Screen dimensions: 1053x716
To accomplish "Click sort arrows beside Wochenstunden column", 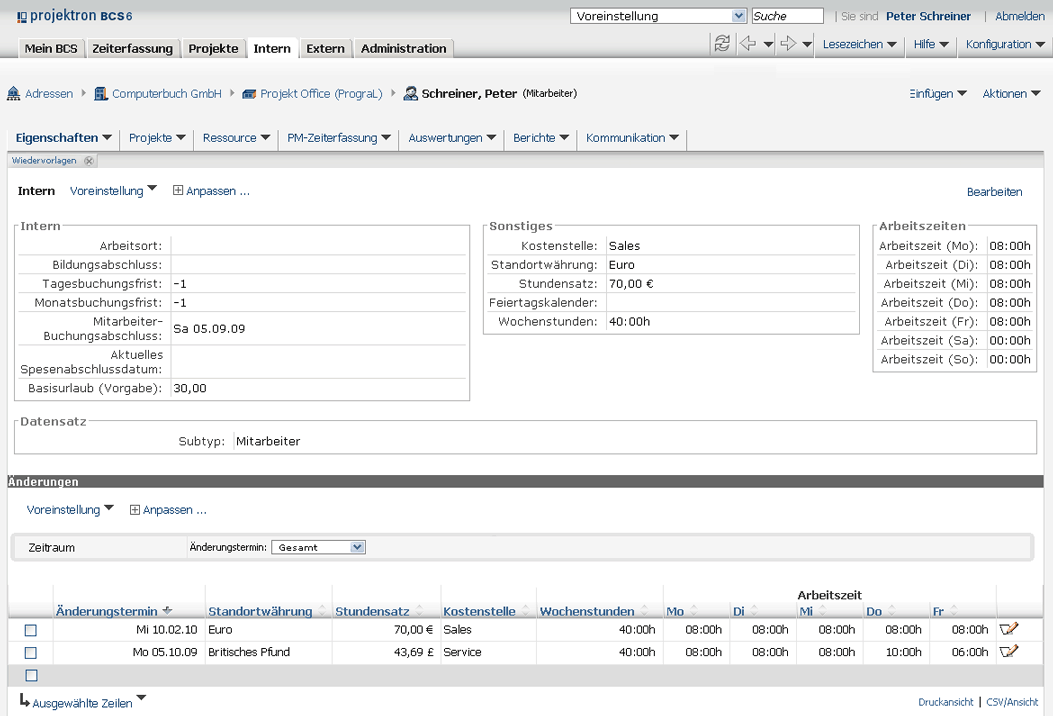I will 644,611.
